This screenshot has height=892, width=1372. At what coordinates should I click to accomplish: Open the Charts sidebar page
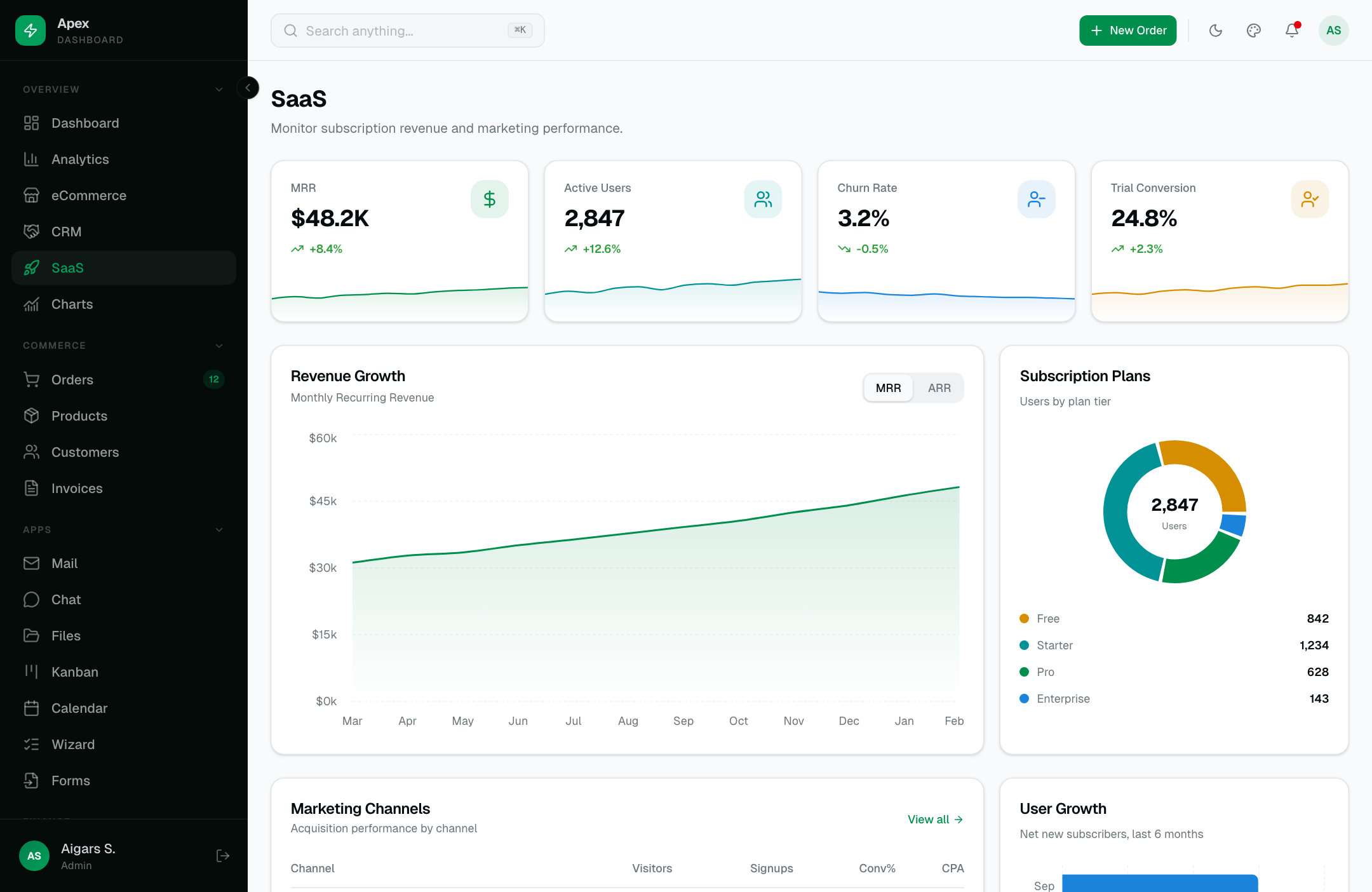tap(124, 304)
